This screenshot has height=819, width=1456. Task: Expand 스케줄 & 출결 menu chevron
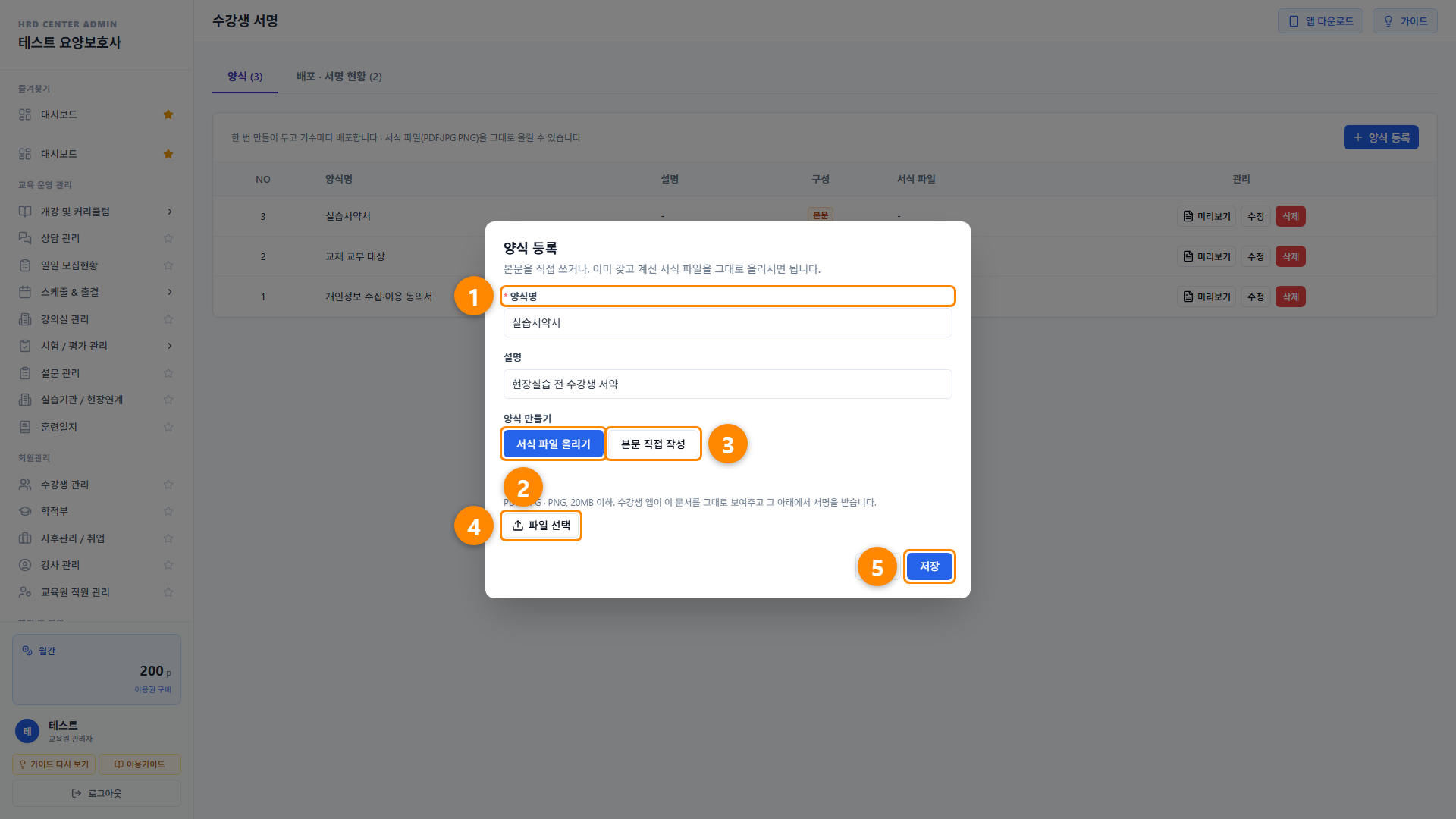coord(170,292)
